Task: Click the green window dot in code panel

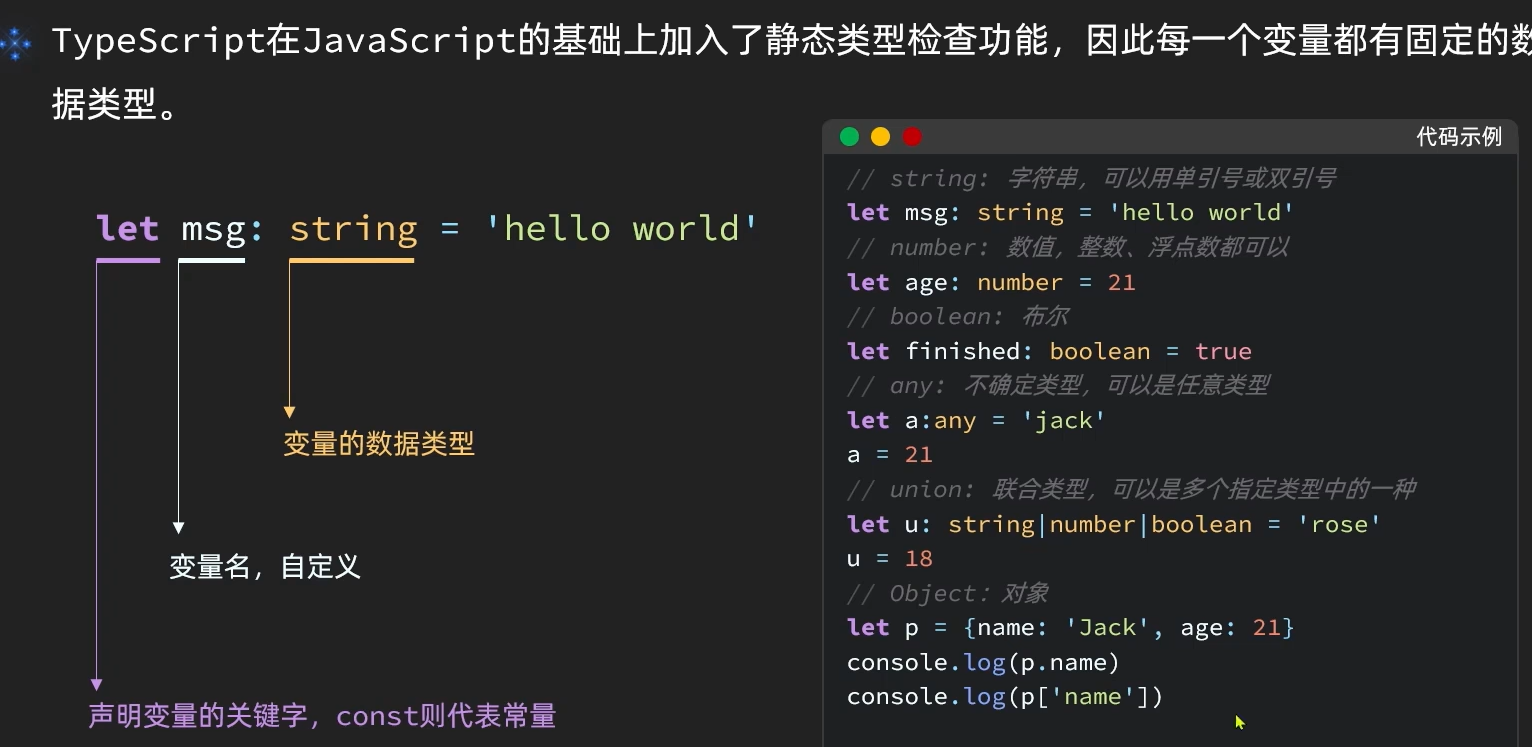Action: pyautogui.click(x=849, y=137)
